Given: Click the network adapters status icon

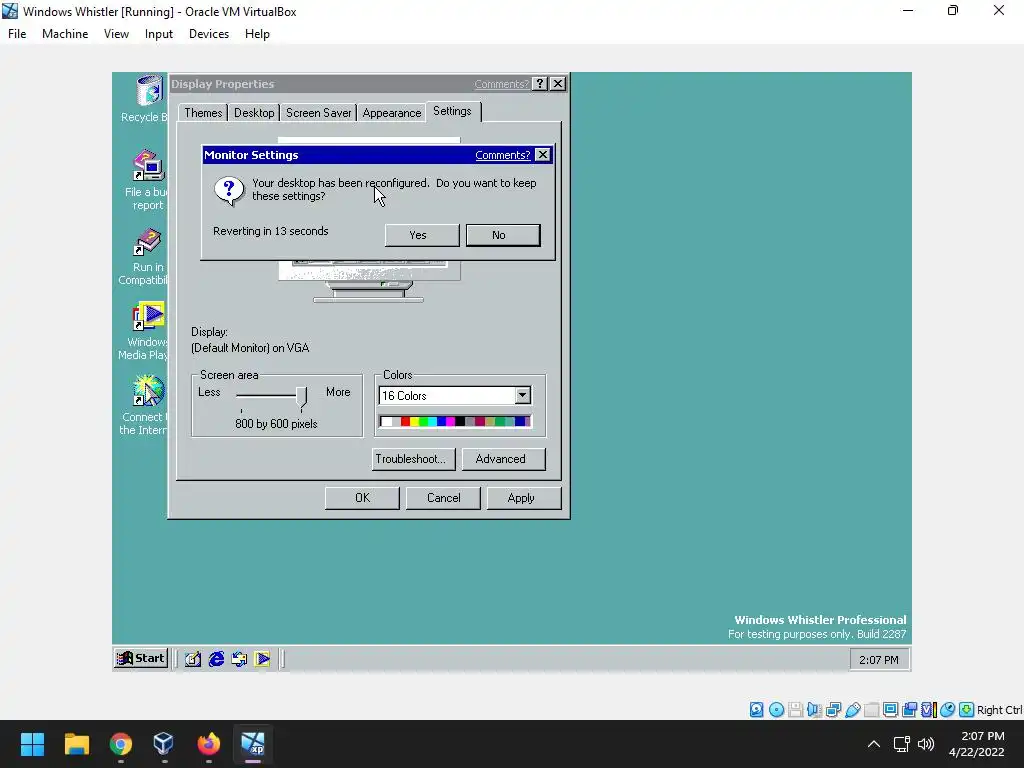Looking at the screenshot, I should 833,710.
